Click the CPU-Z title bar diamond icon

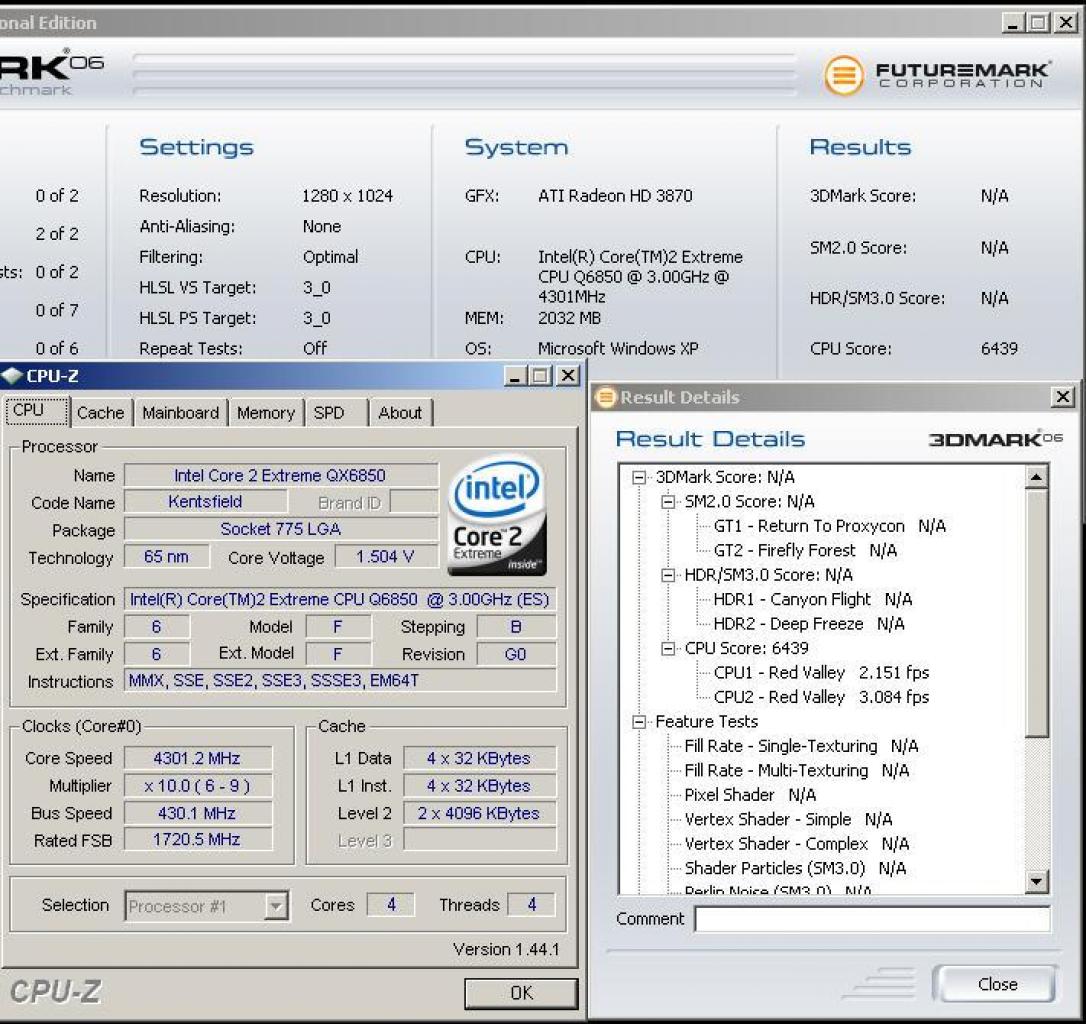(12, 376)
